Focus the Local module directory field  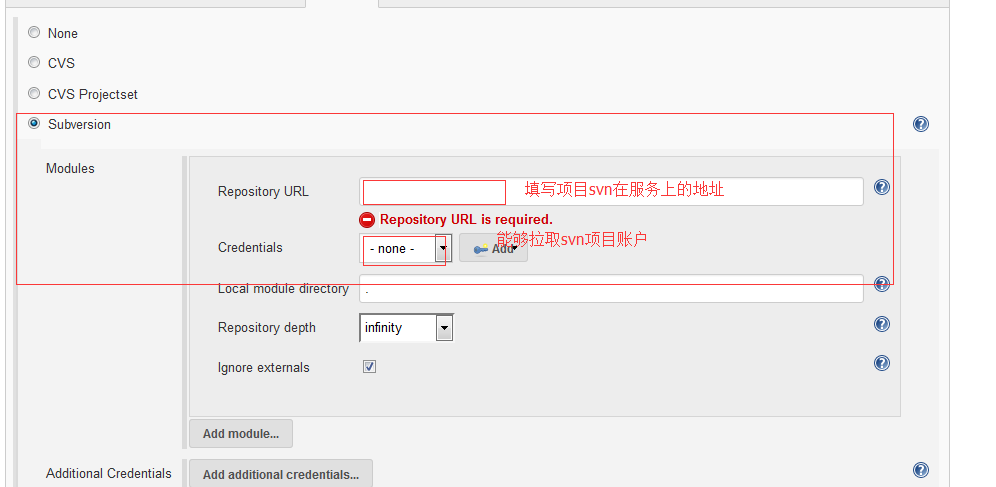[x=611, y=288]
